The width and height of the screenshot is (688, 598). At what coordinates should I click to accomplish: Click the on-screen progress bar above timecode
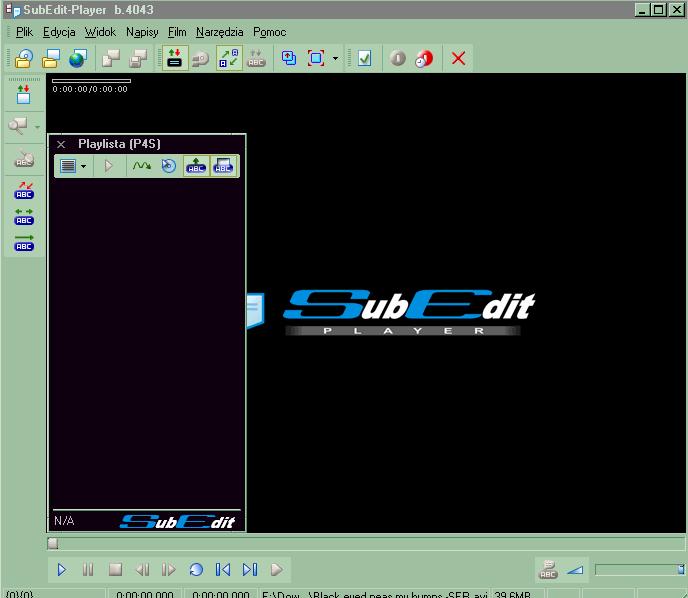[x=91, y=81]
